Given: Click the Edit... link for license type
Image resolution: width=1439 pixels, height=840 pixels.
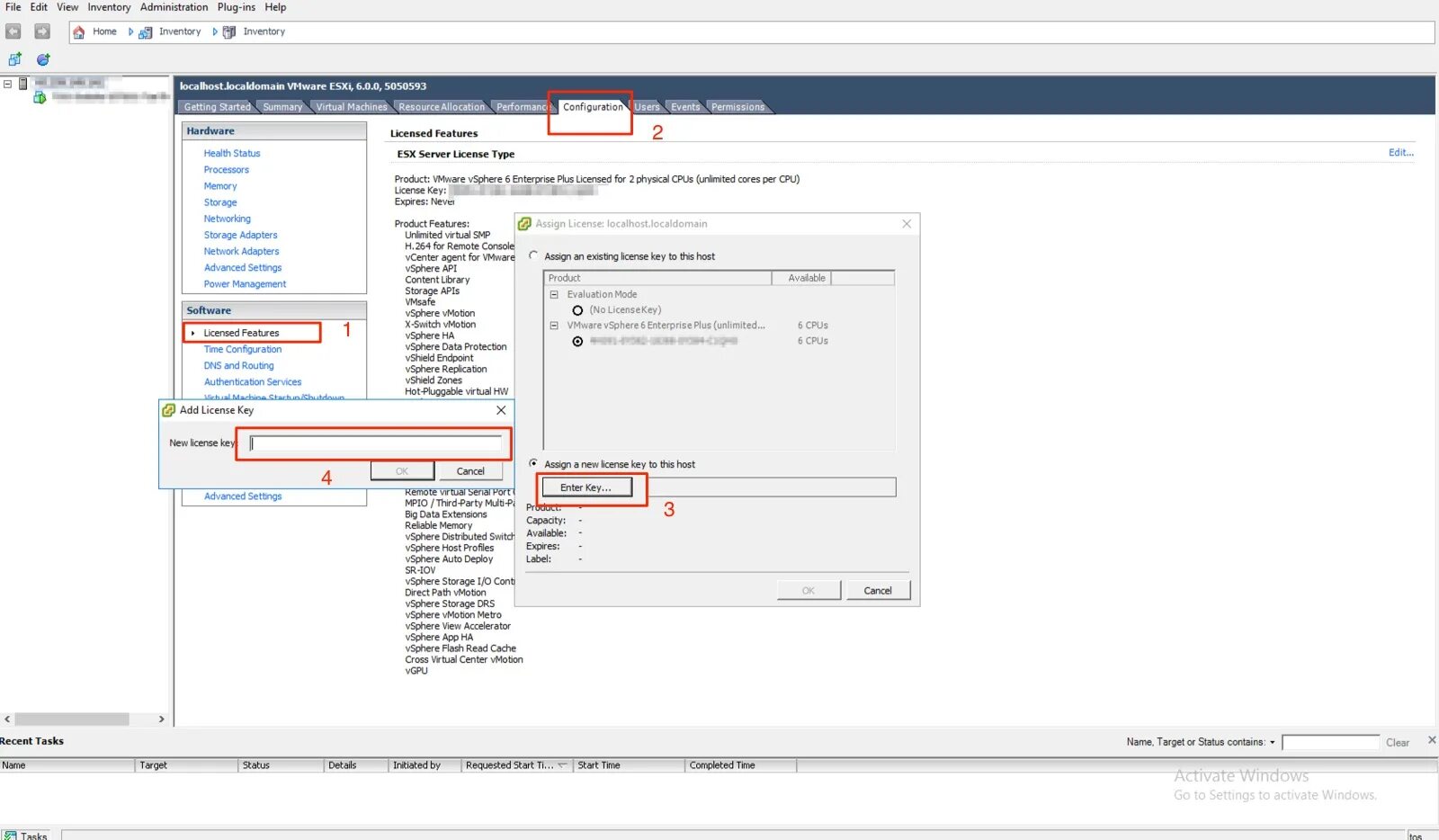Looking at the screenshot, I should [1400, 153].
